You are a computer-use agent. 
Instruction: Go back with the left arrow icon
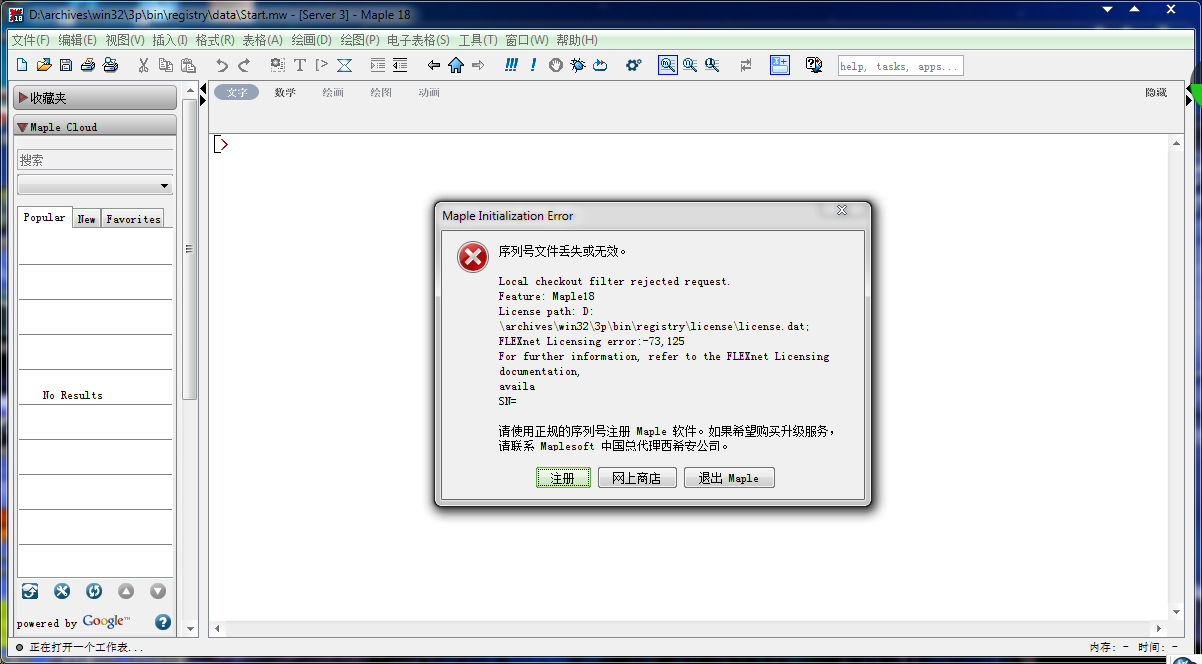tap(434, 66)
